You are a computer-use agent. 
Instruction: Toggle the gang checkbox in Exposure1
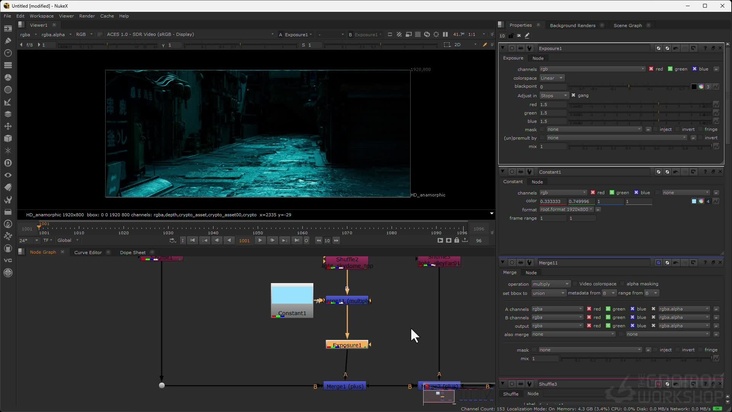[x=573, y=95]
